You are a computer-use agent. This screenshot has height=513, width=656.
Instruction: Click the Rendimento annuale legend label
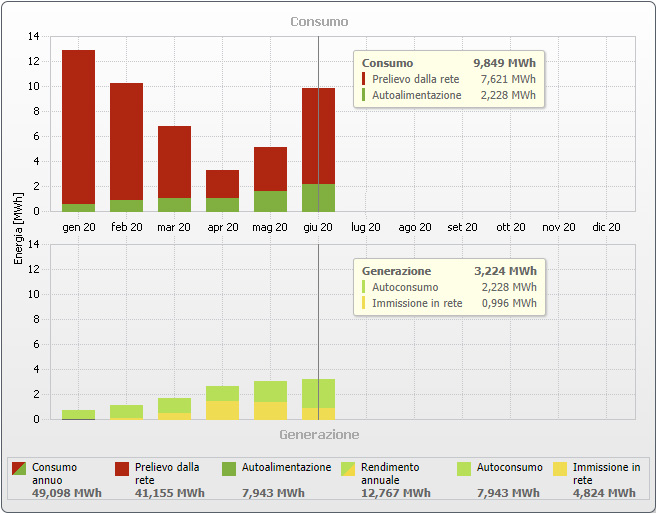tap(390, 474)
